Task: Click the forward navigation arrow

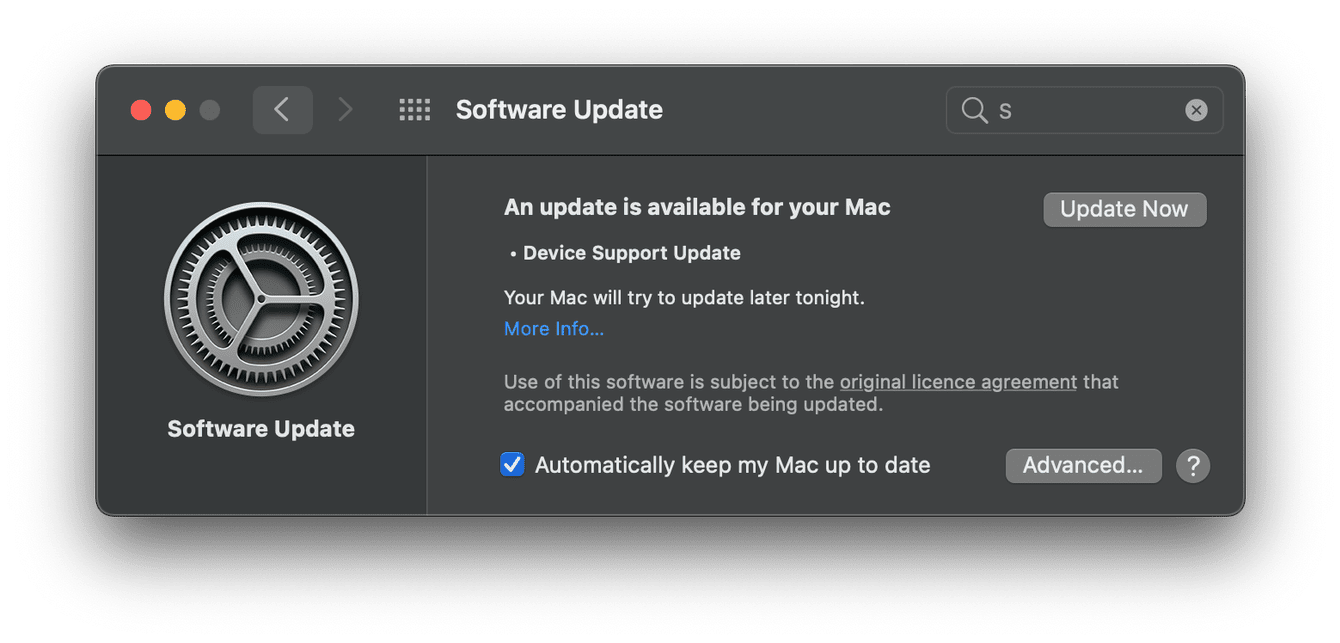Action: pyautogui.click(x=345, y=109)
